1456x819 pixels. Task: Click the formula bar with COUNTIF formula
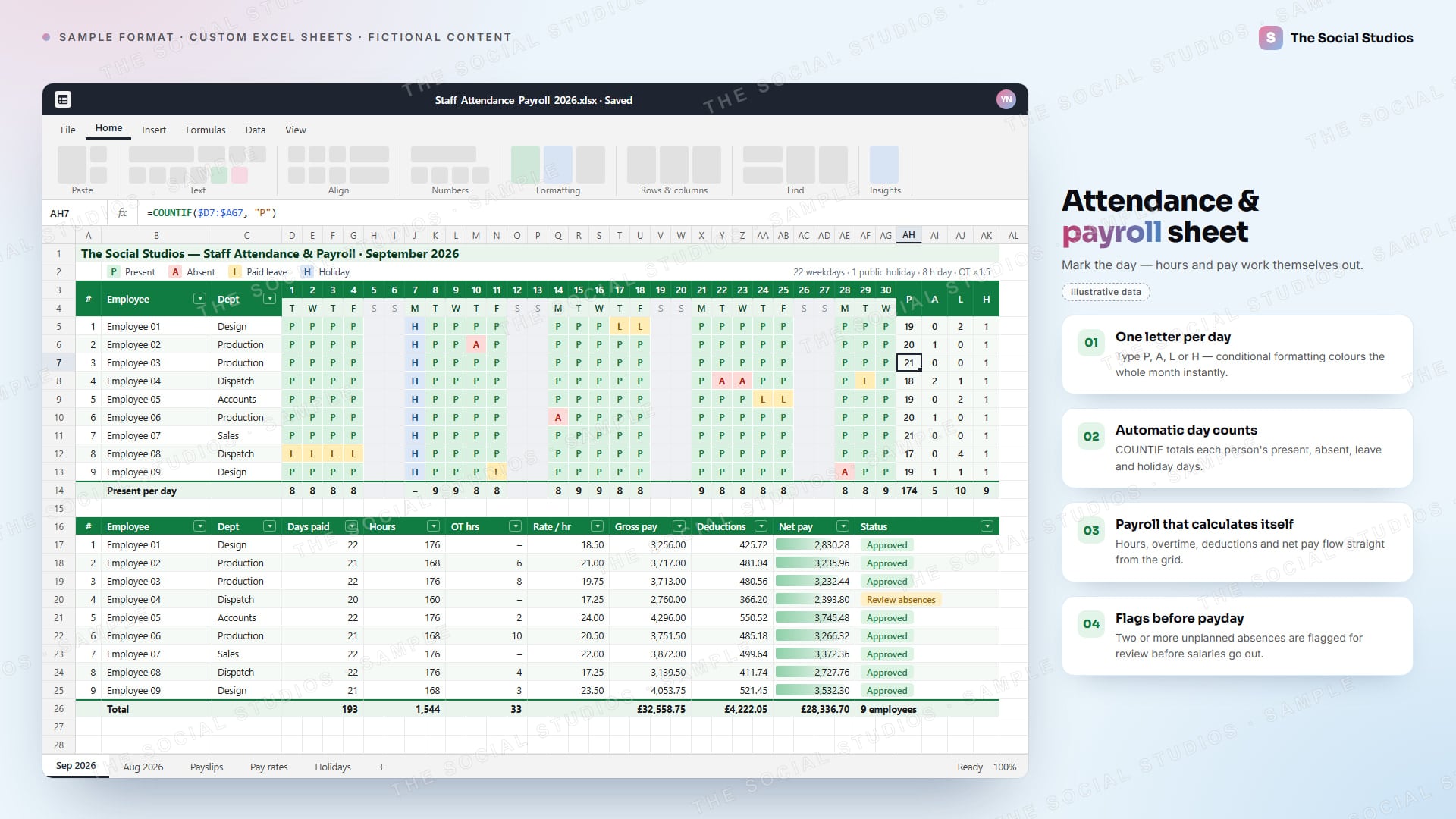(x=582, y=213)
